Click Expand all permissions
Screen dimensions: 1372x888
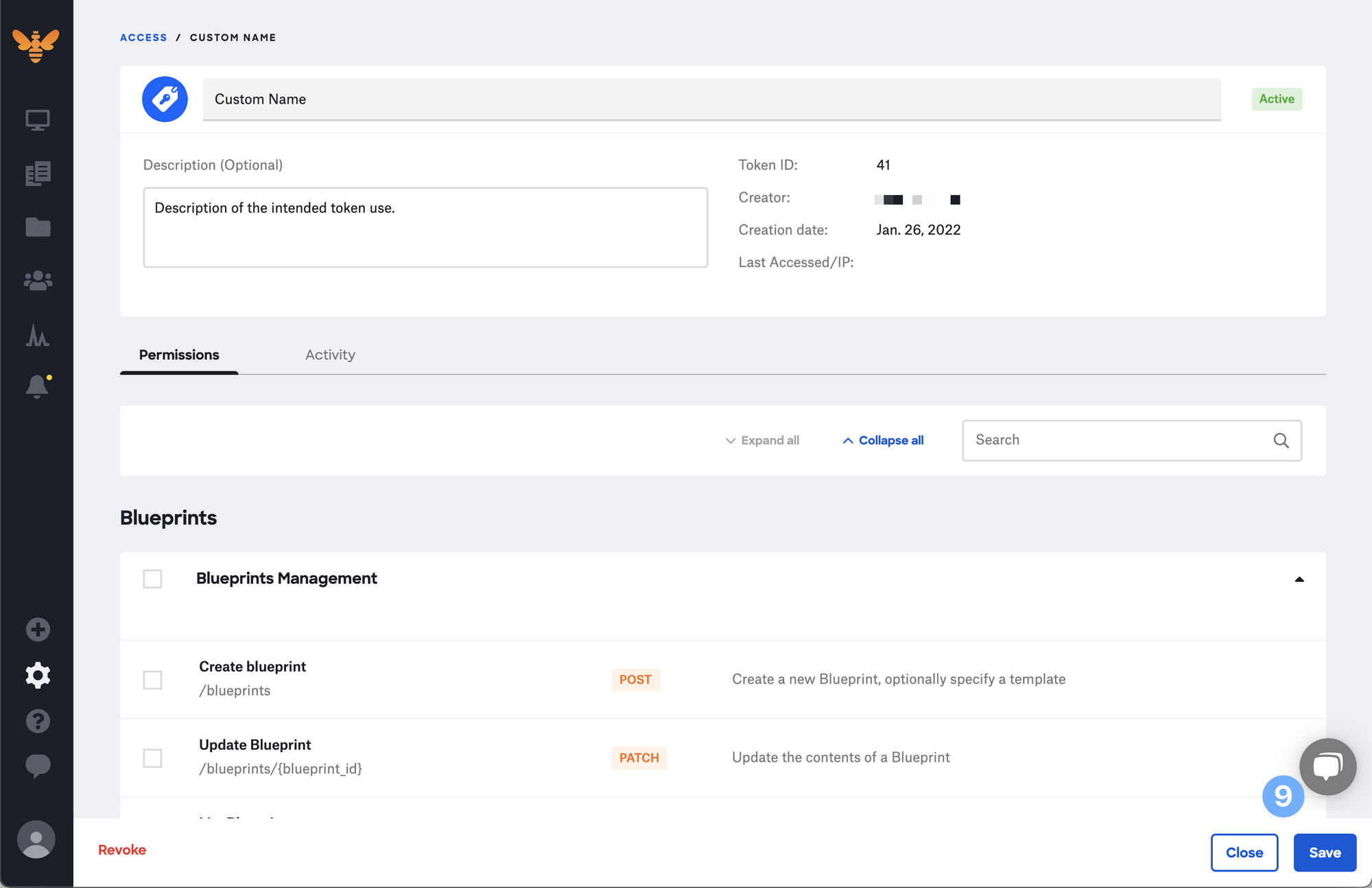(762, 441)
